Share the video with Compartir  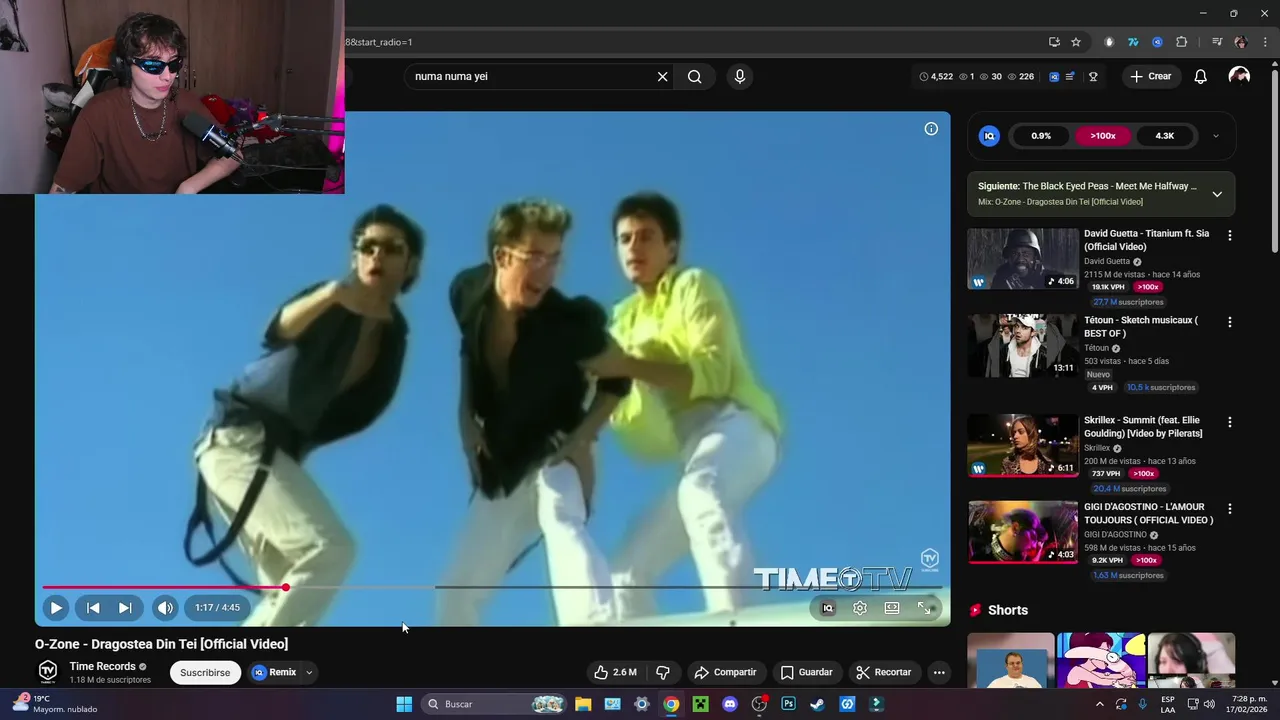pos(726,672)
